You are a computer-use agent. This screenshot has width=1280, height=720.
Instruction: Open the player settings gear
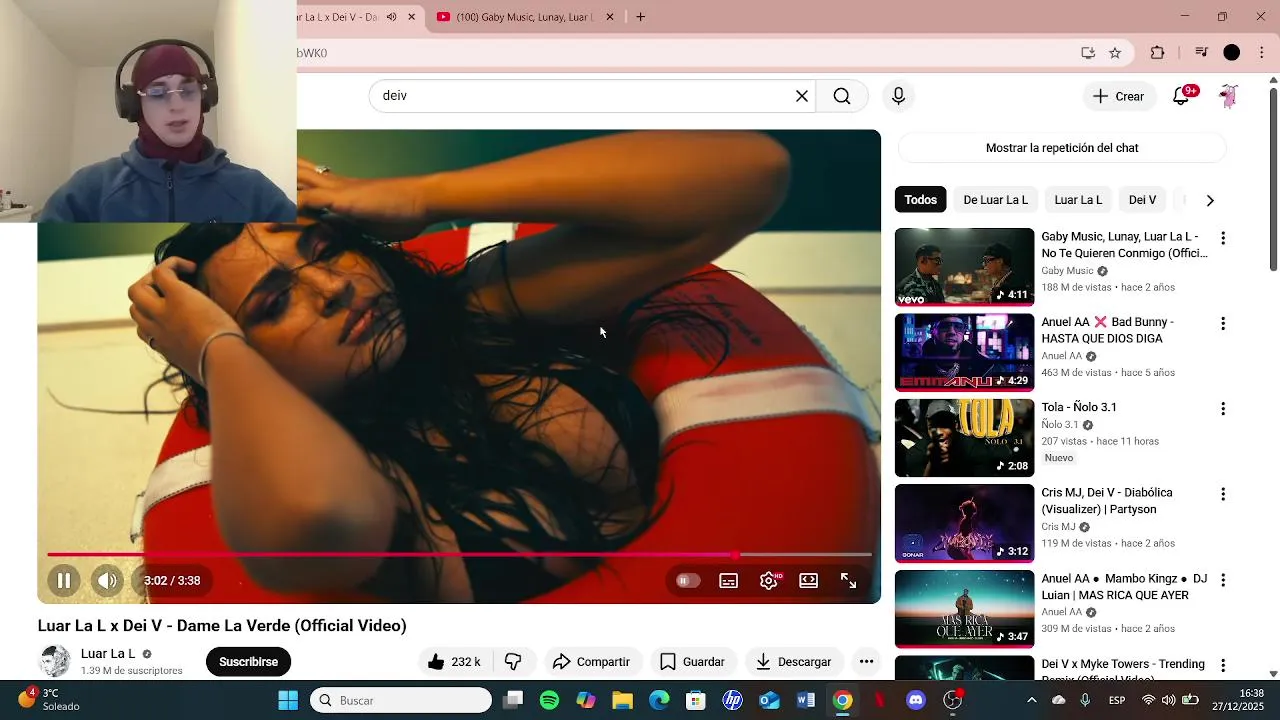click(x=769, y=581)
